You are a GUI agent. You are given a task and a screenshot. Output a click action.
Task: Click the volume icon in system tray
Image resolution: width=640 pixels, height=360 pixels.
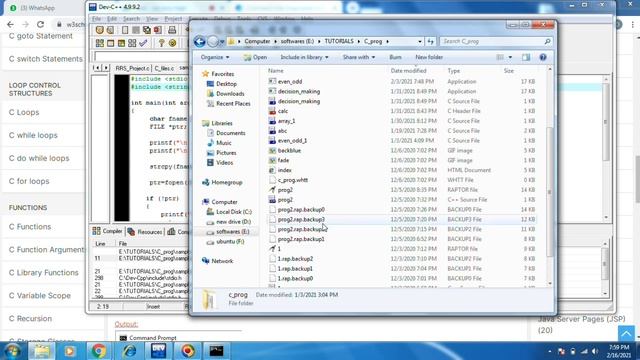coord(595,351)
